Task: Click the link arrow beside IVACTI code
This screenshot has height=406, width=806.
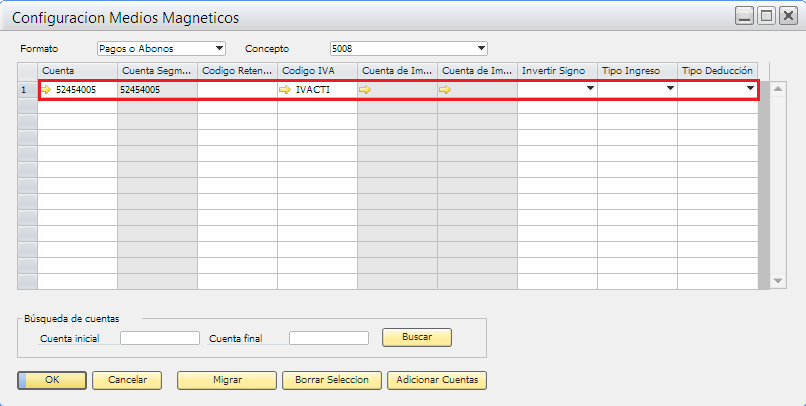Action: click(x=286, y=90)
